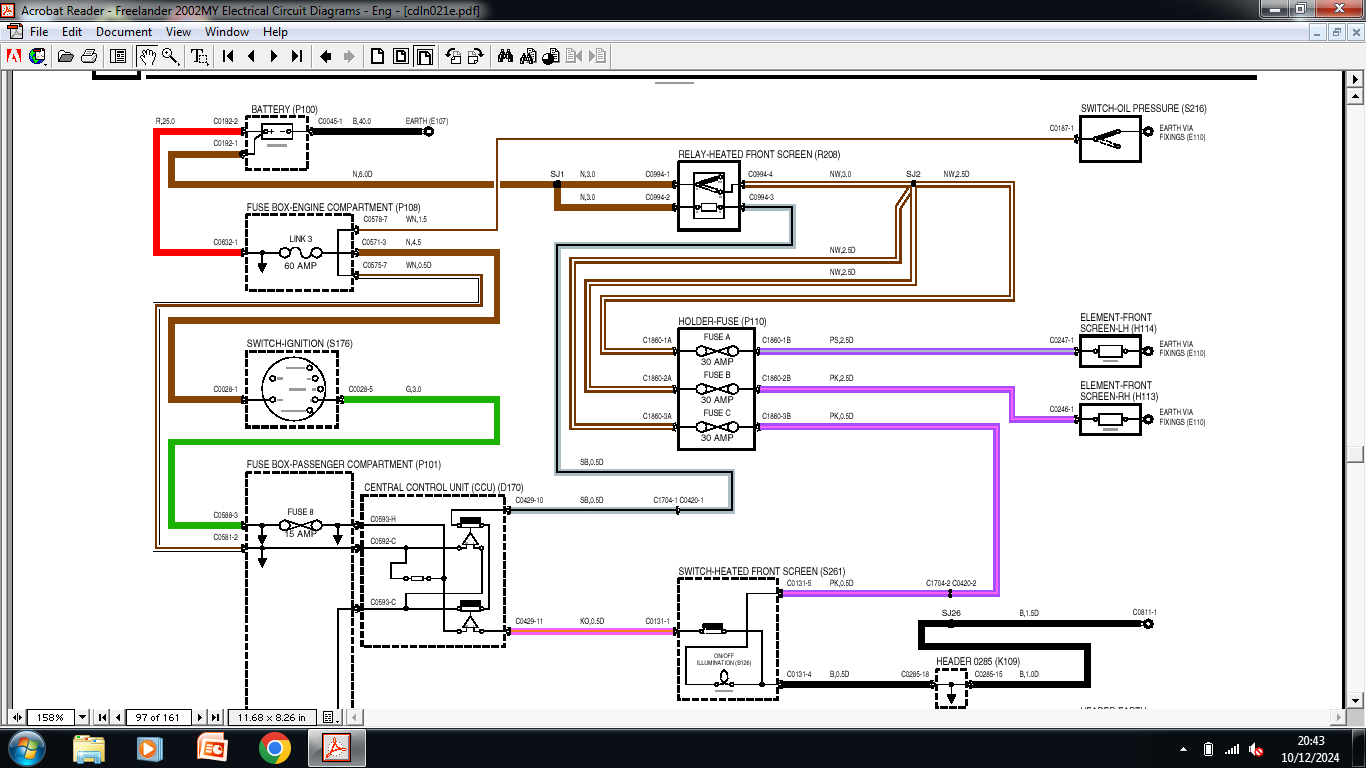Image resolution: width=1366 pixels, height=768 pixels.
Task: Select the Text Select tool
Action: tap(199, 56)
